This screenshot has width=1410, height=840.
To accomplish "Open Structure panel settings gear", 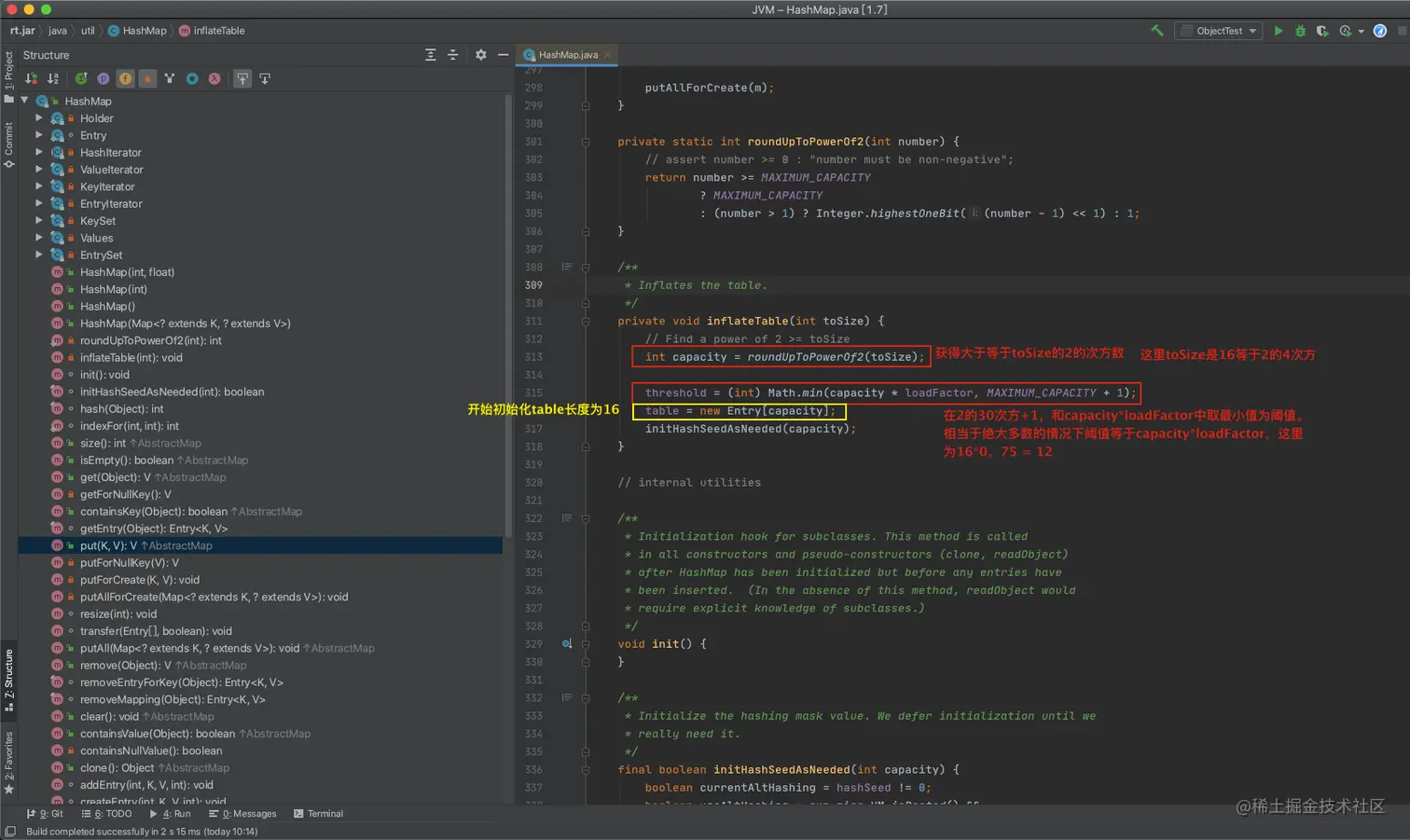I will [481, 55].
